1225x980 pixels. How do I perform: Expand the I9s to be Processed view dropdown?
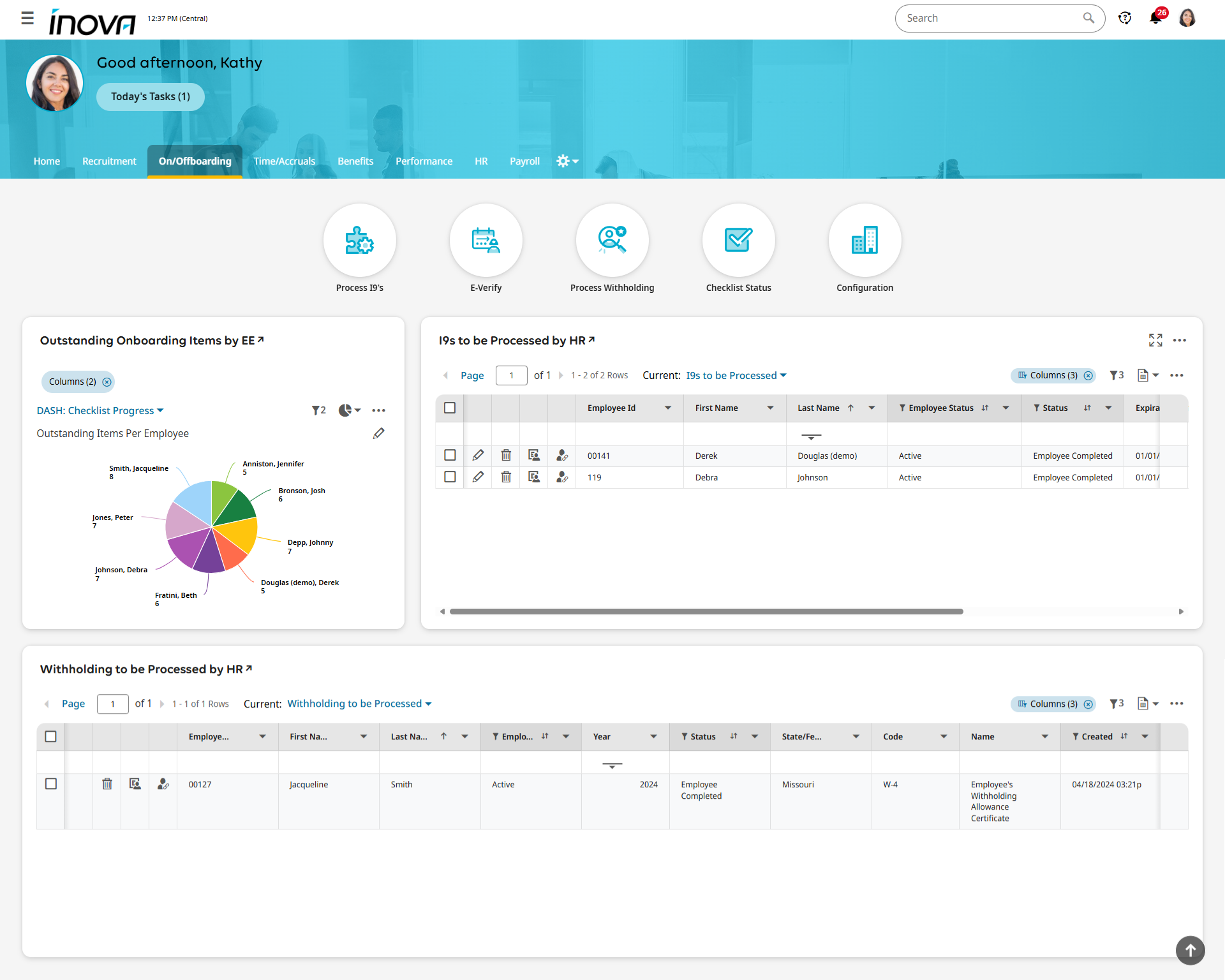[x=736, y=375]
